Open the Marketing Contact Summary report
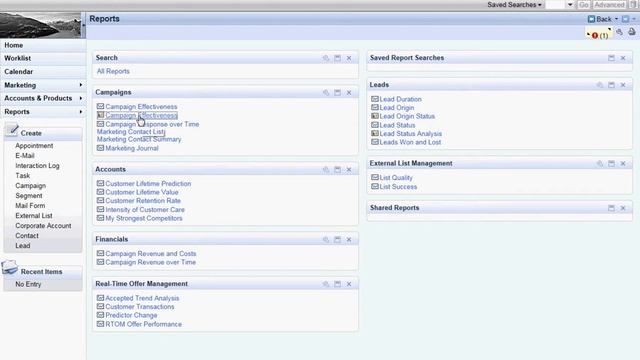This screenshot has width=640, height=360. pos(139,139)
